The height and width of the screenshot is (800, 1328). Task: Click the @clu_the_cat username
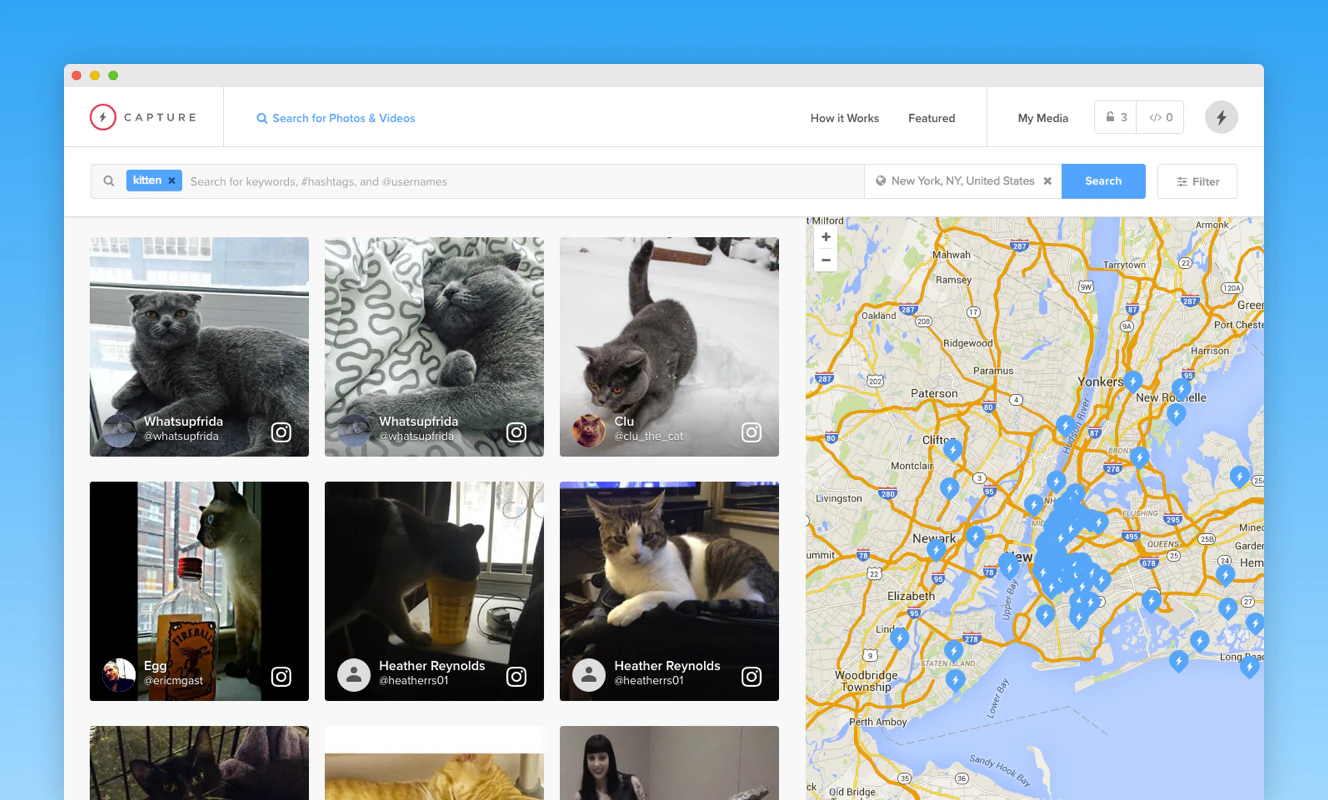(x=649, y=436)
